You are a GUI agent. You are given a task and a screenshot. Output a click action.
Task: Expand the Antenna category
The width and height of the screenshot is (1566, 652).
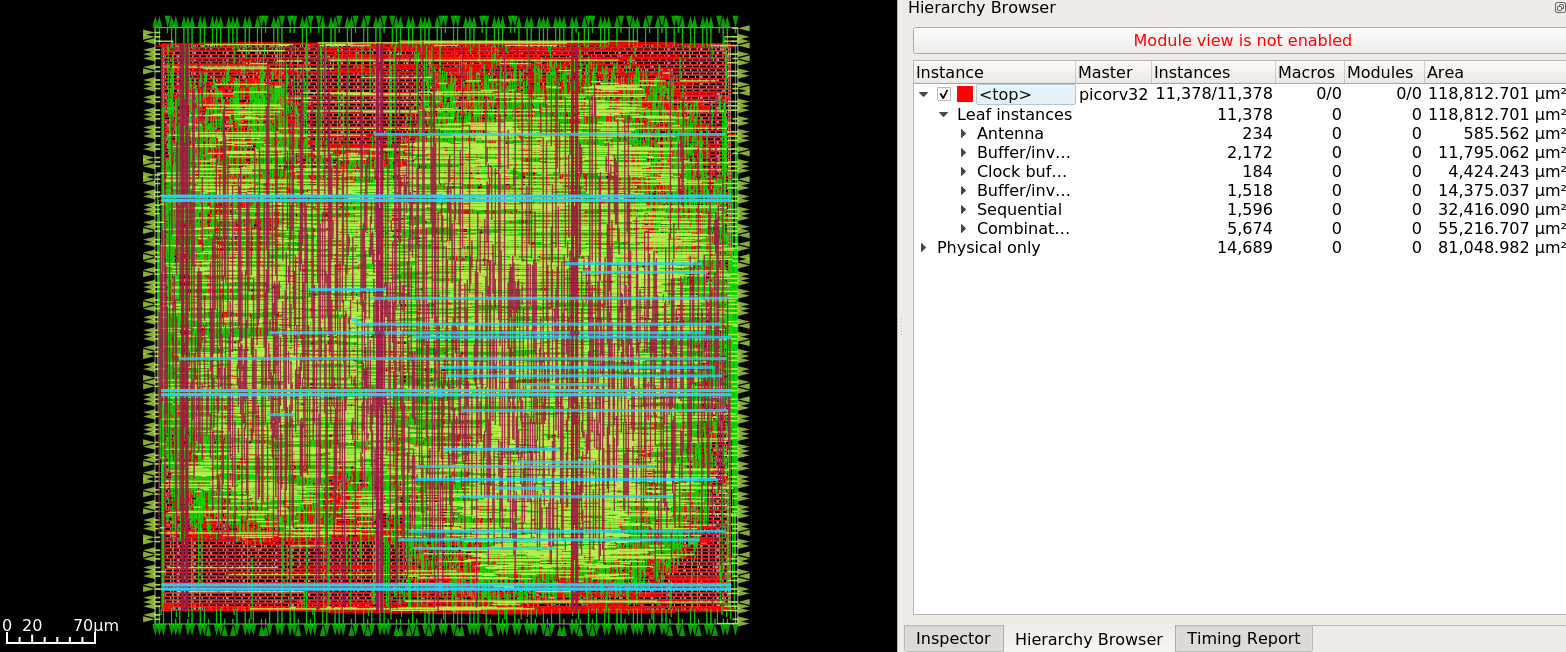pos(963,134)
